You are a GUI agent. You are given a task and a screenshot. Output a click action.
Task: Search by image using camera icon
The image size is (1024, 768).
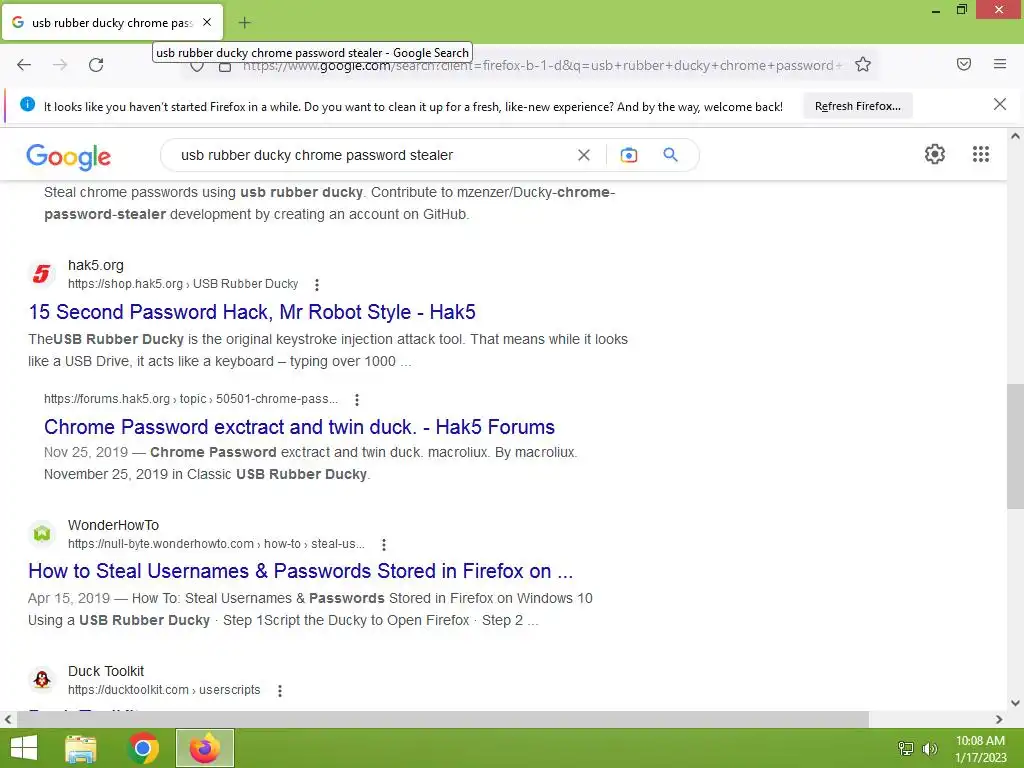click(x=628, y=155)
